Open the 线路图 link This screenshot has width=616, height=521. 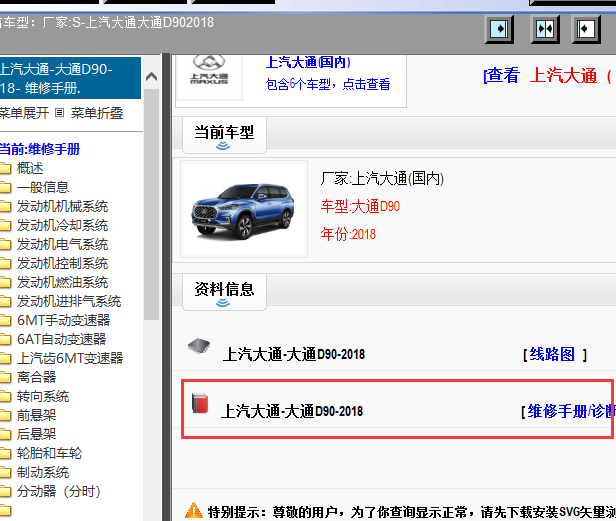[x=554, y=354]
